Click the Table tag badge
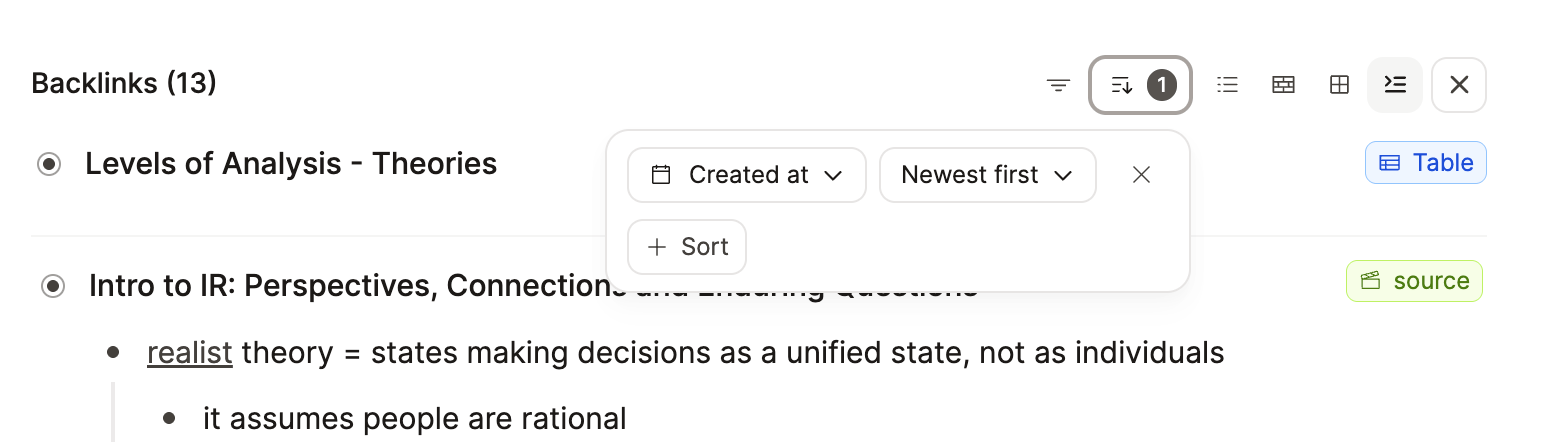Screen dimensions: 1560x442 pyautogui.click(x=1426, y=163)
